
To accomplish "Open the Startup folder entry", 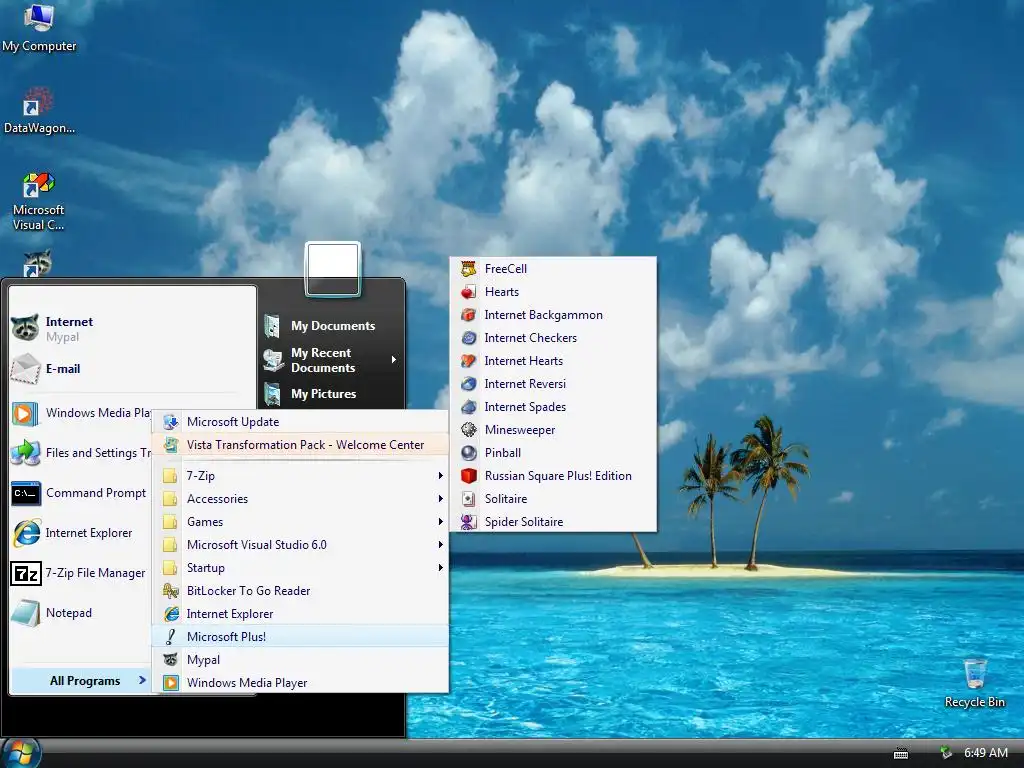I will 300,568.
